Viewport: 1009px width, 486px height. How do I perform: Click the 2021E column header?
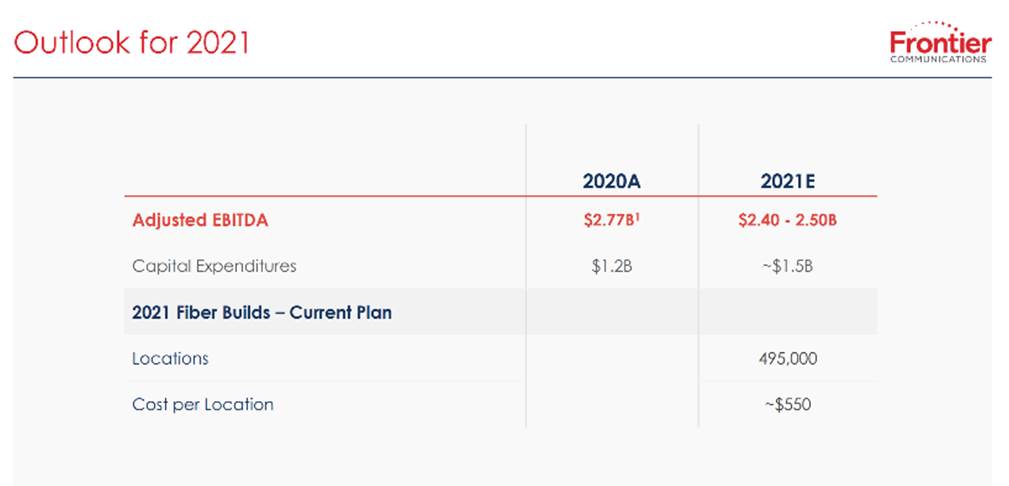click(x=787, y=181)
